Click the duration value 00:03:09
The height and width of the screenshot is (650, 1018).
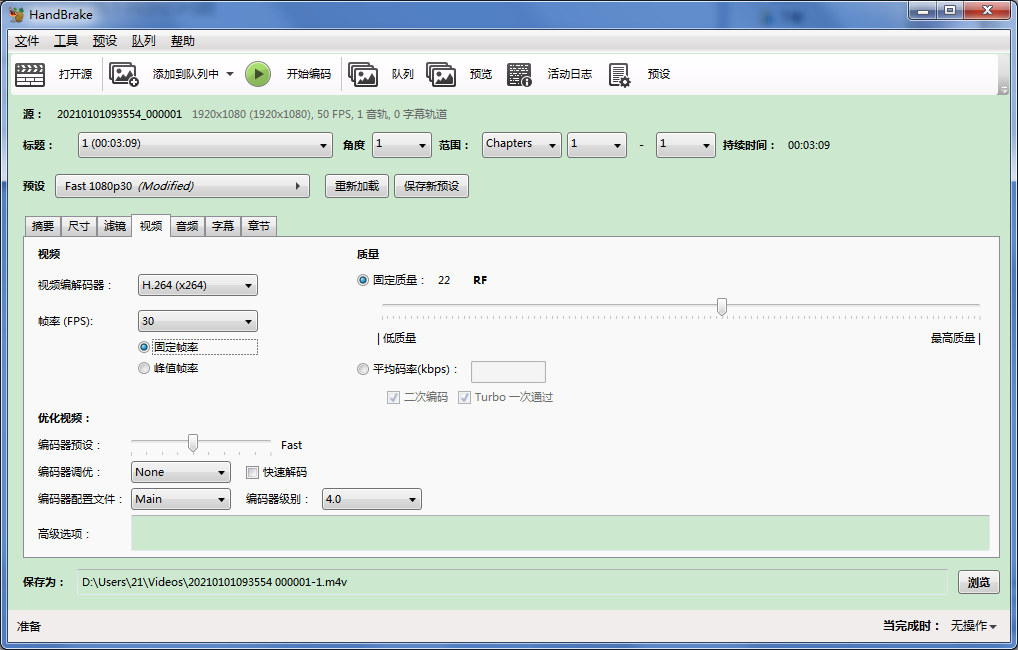(x=809, y=145)
